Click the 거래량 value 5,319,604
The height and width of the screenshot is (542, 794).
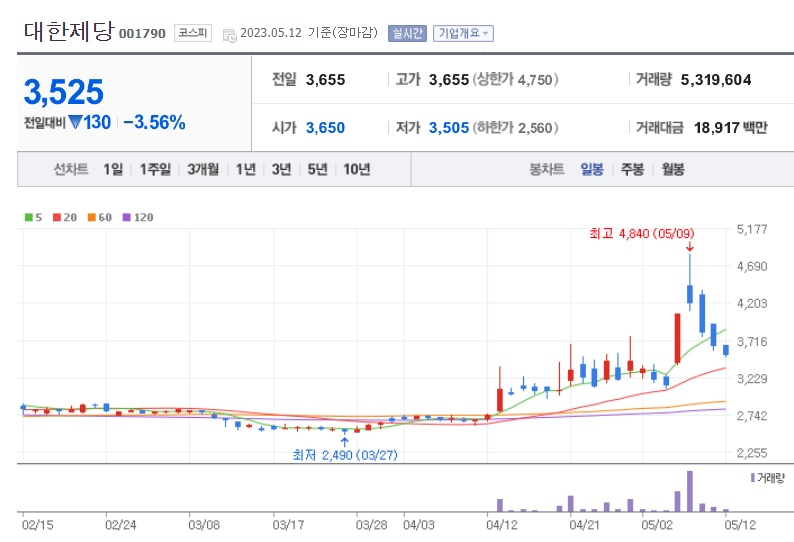coord(716,80)
